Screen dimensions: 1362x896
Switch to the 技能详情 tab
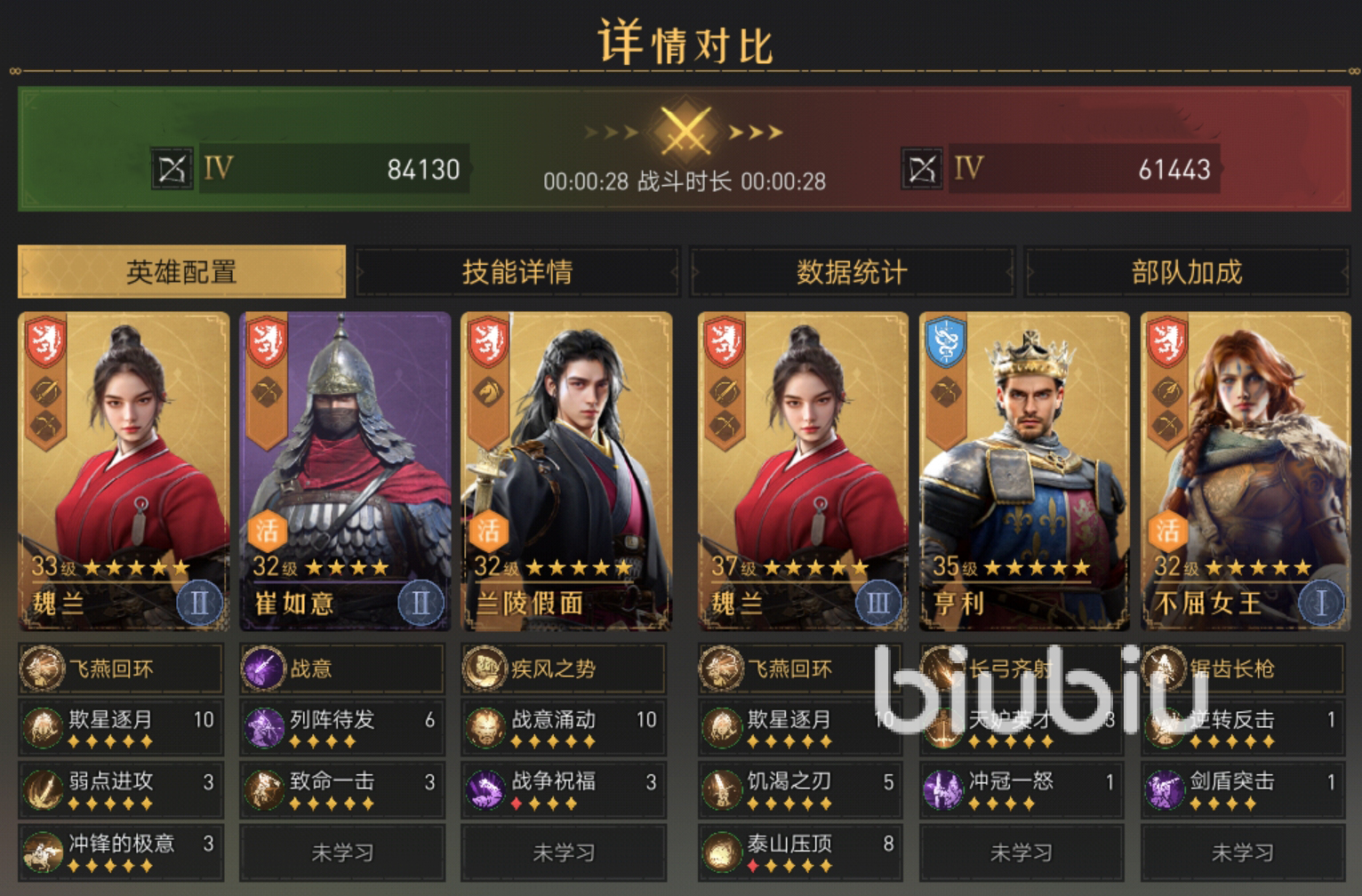(x=517, y=272)
